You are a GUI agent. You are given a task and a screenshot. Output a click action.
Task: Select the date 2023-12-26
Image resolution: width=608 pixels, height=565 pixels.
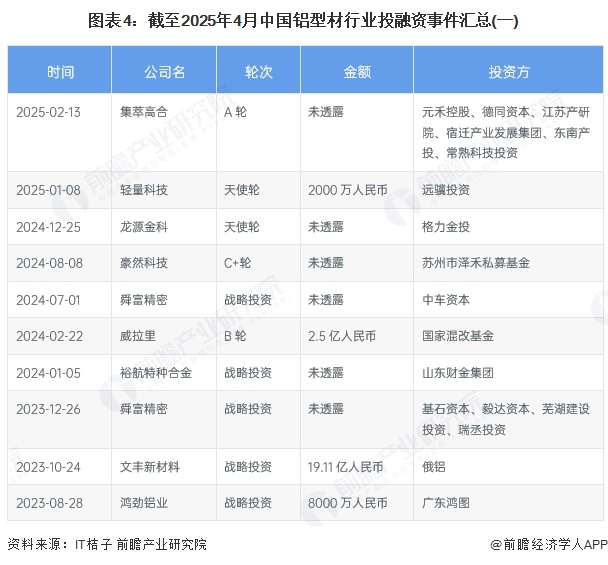point(48,409)
